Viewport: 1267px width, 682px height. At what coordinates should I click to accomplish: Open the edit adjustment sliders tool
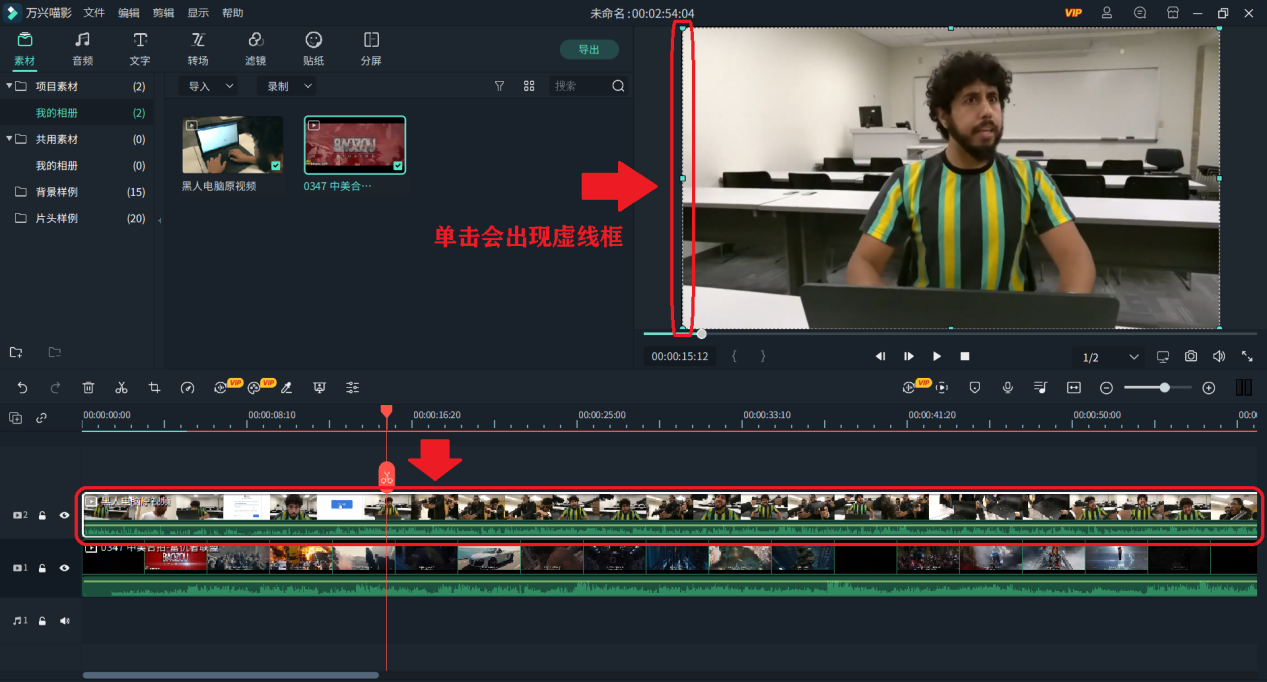353,387
